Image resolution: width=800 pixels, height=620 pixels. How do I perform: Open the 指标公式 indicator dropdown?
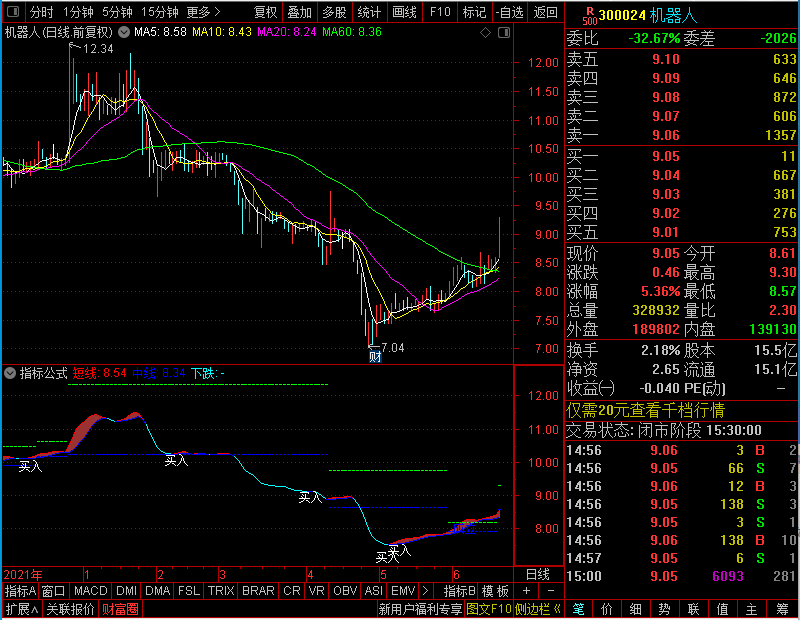(x=10, y=374)
